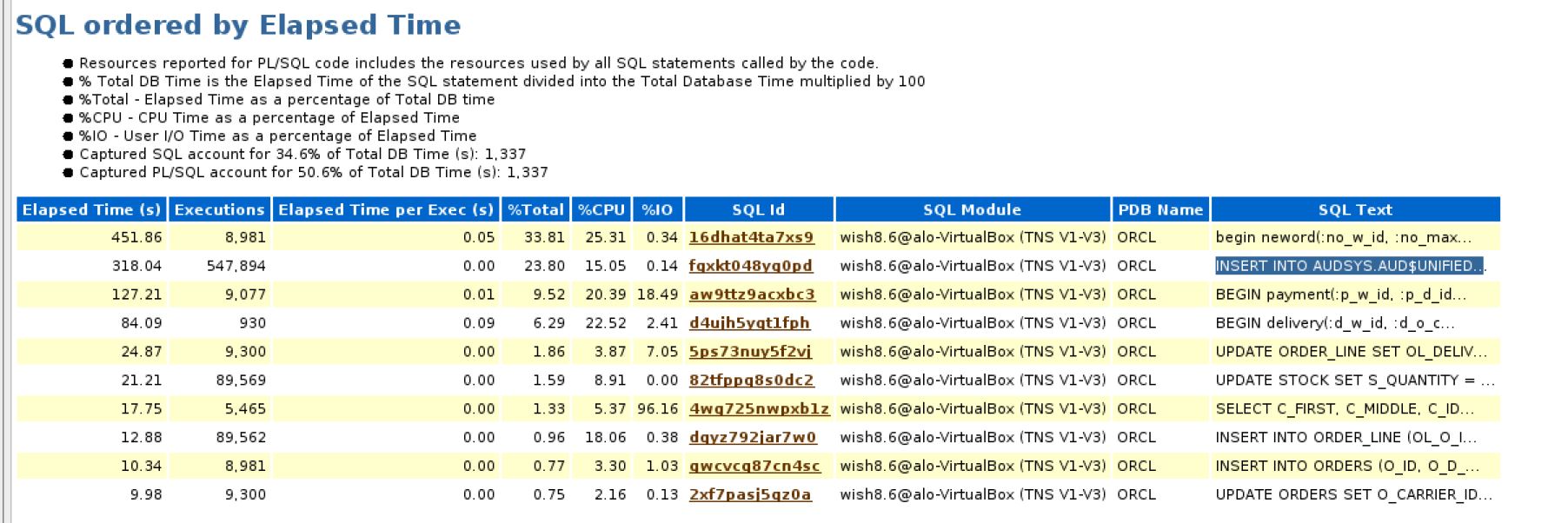Click SQL Id link 5ps73nuy5f2vj

coord(750,352)
